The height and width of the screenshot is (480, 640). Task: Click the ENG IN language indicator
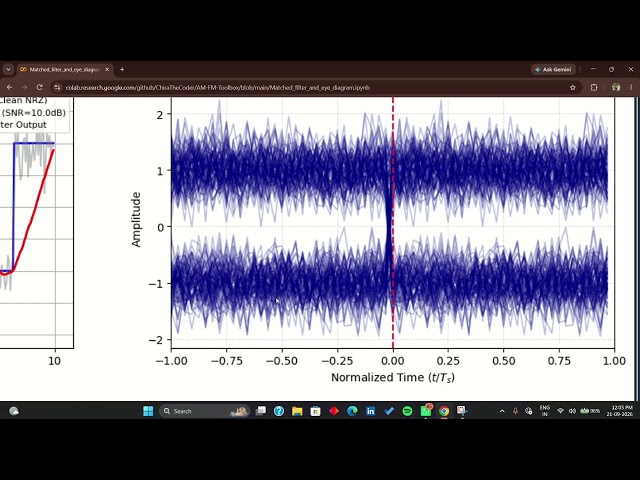544,411
